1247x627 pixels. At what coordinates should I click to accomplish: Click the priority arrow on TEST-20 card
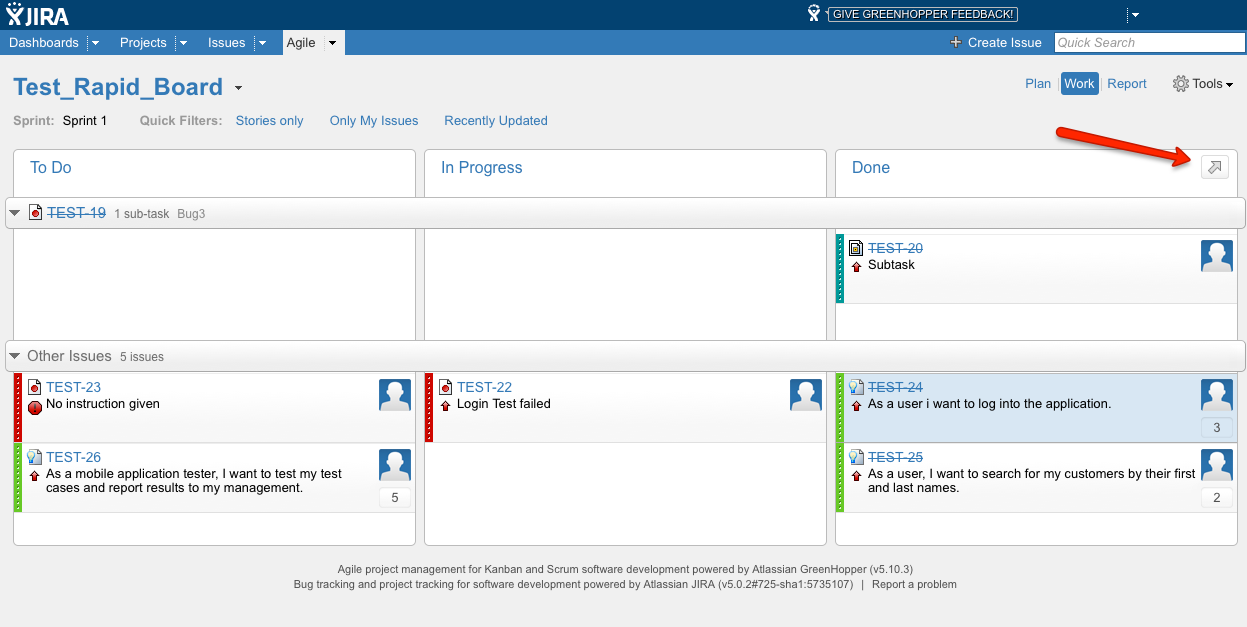(856, 266)
